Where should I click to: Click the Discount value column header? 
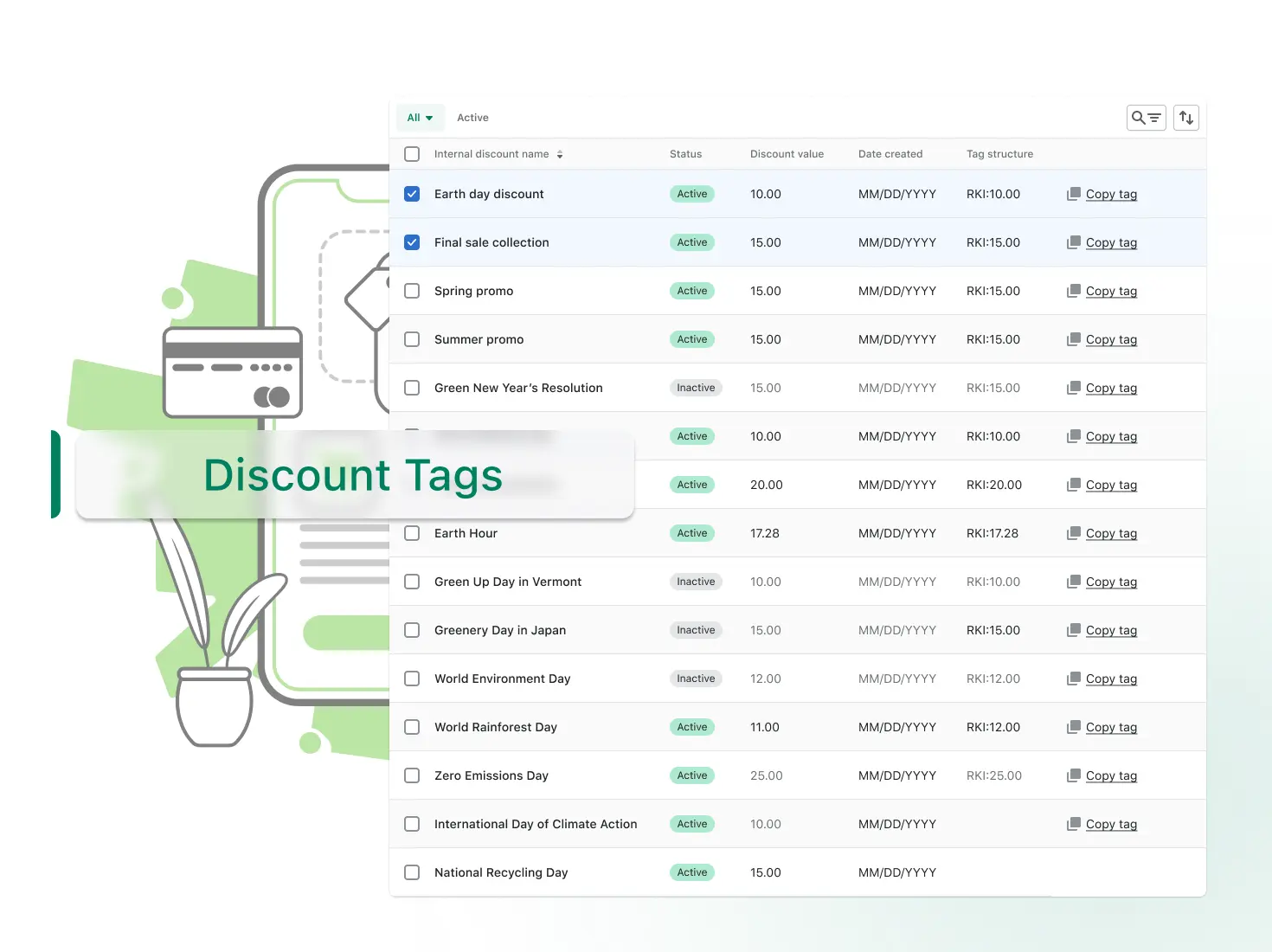tap(787, 154)
